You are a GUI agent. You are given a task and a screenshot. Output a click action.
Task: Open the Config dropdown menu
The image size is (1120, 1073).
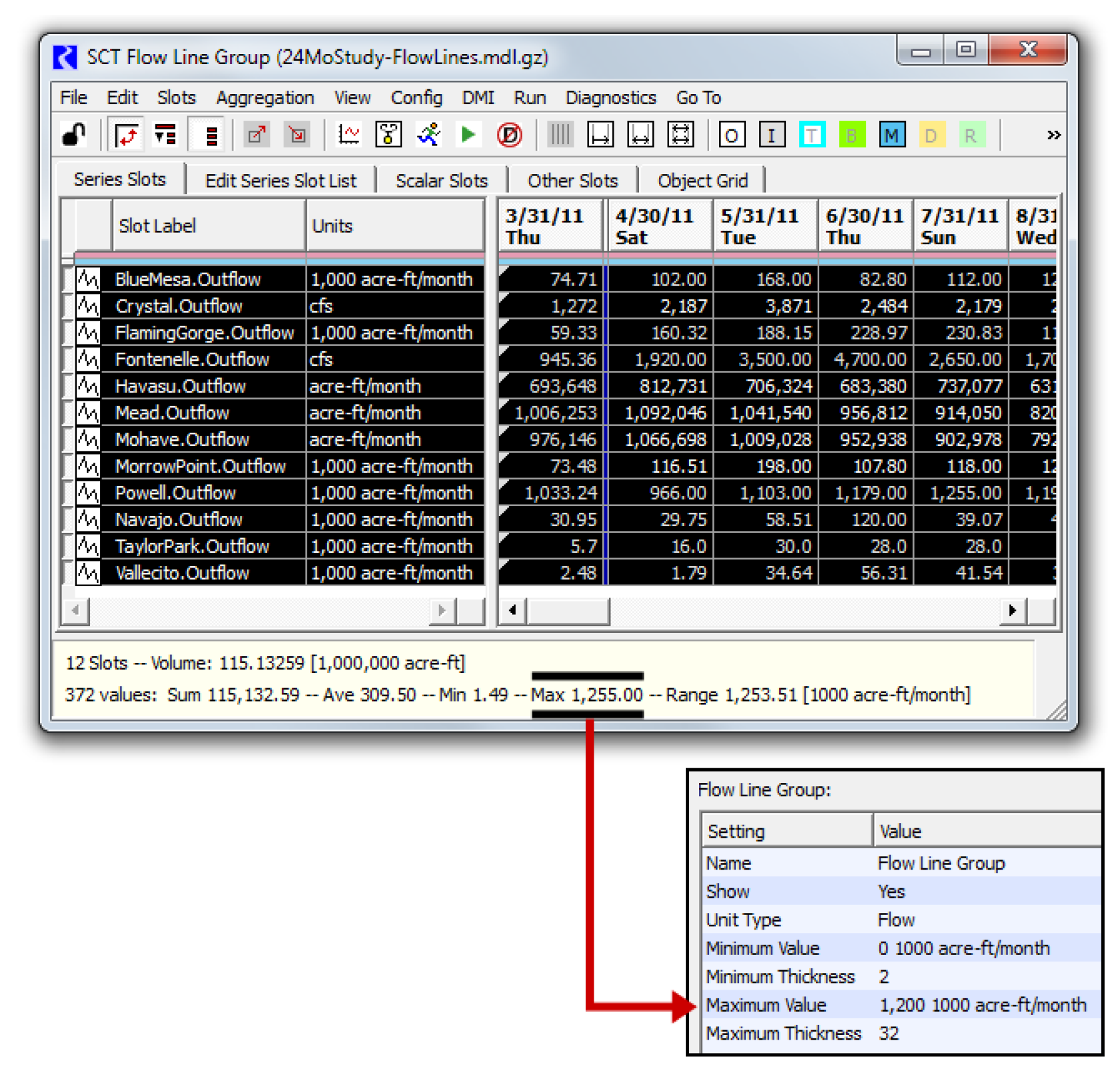coord(416,98)
